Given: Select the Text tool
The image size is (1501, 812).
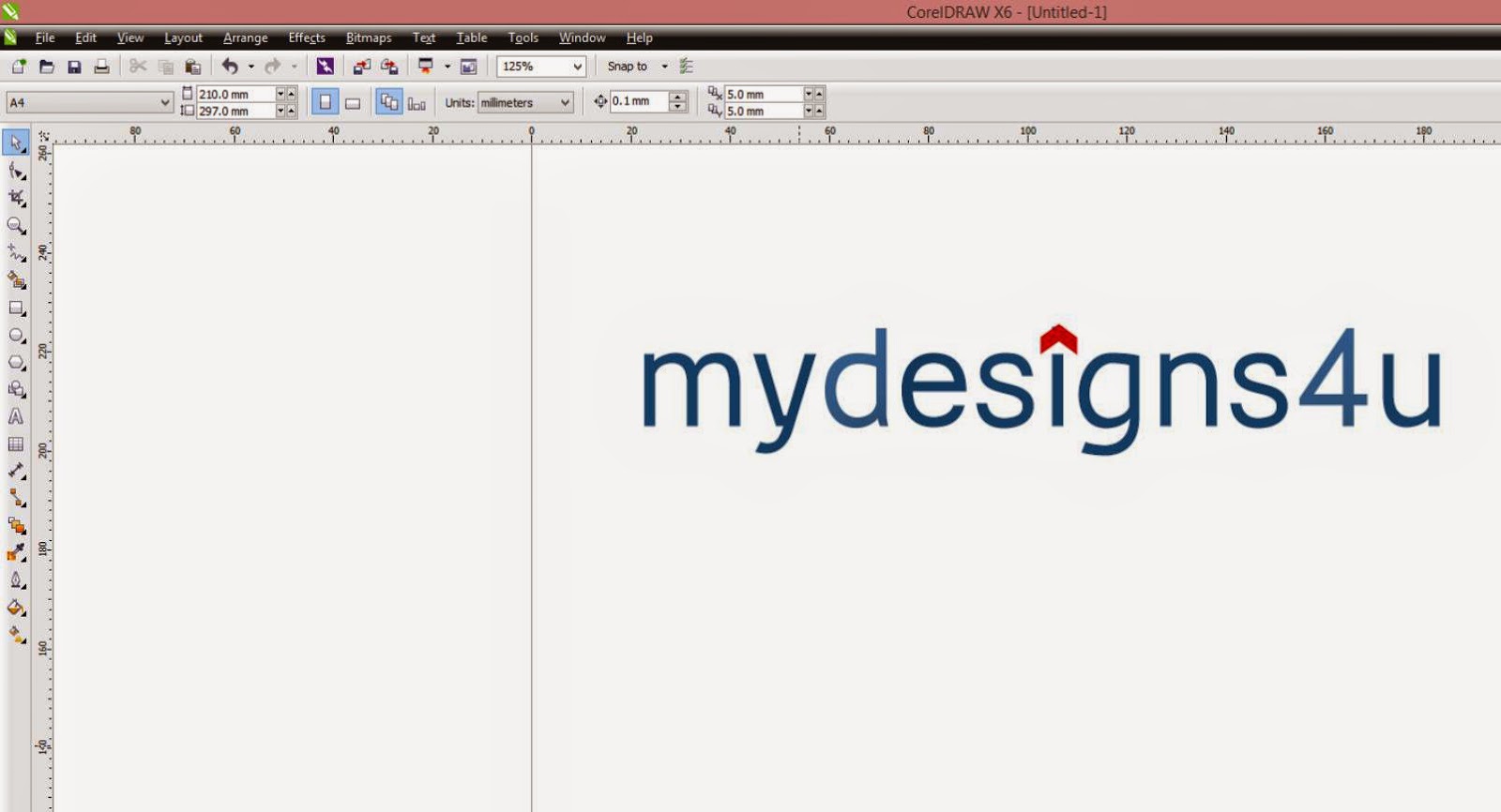Looking at the screenshot, I should pyautogui.click(x=16, y=416).
